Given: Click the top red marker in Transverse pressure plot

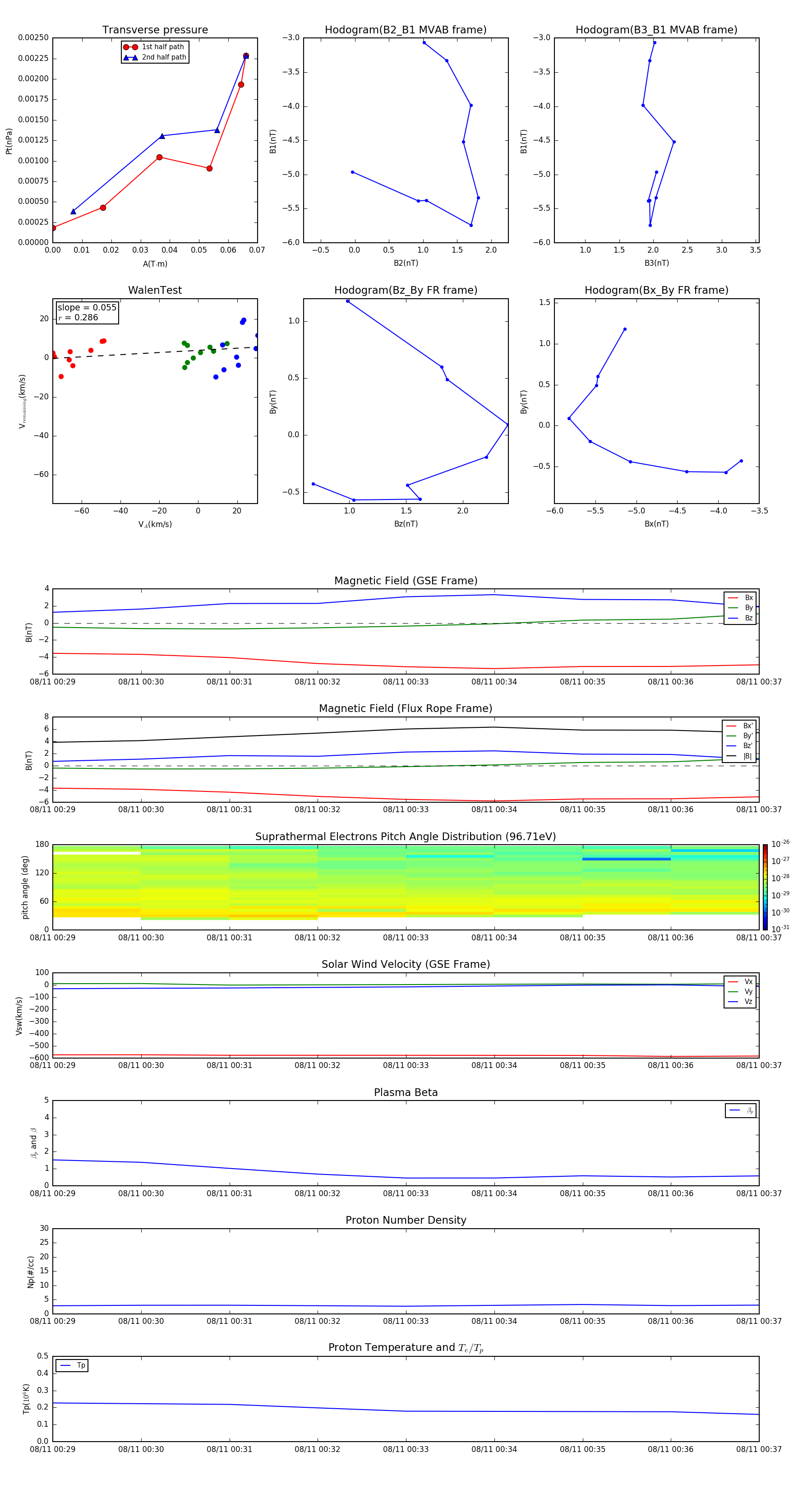Looking at the screenshot, I should (246, 56).
